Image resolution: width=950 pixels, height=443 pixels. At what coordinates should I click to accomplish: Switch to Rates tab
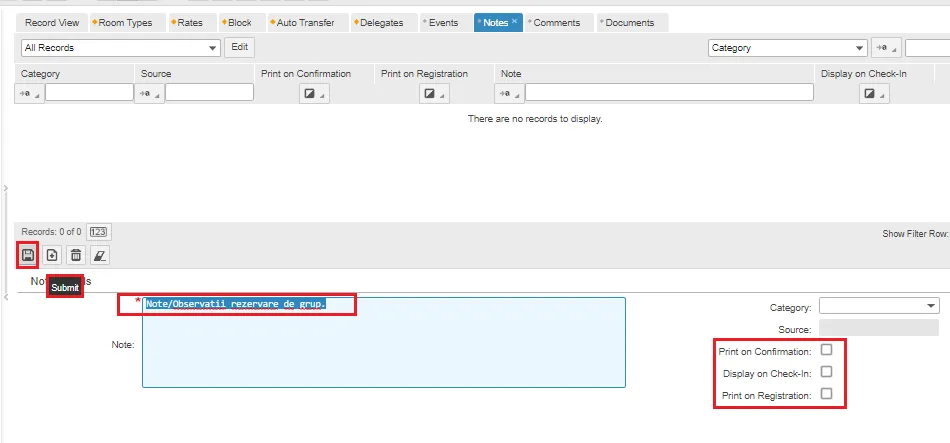click(190, 22)
